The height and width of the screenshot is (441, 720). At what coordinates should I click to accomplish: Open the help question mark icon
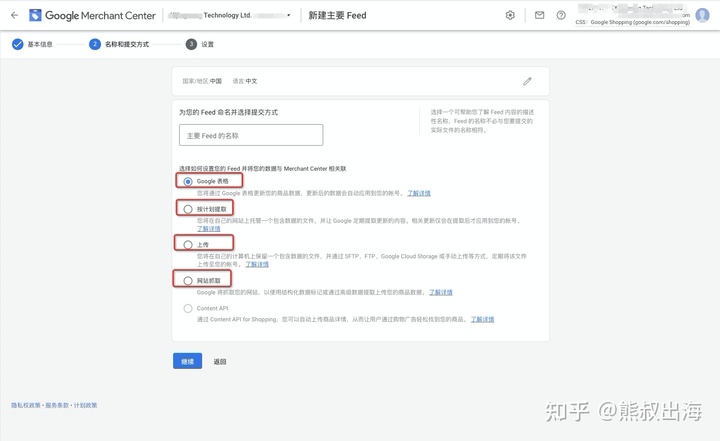pyautogui.click(x=561, y=15)
